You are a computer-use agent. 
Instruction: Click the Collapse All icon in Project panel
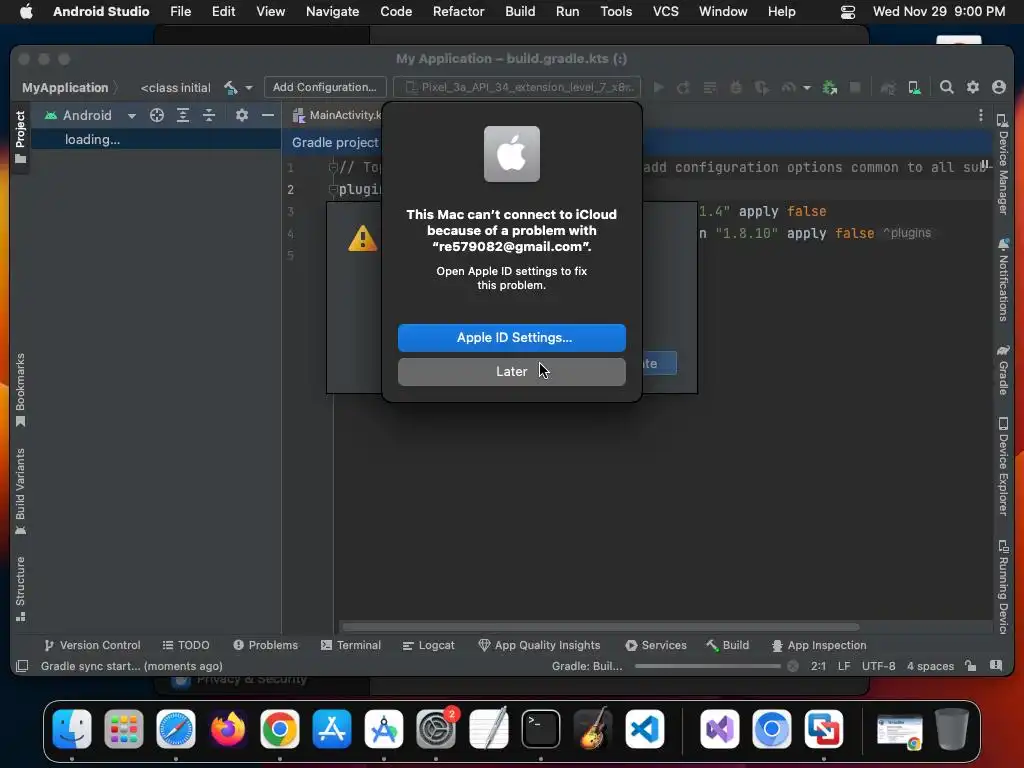coord(209,116)
